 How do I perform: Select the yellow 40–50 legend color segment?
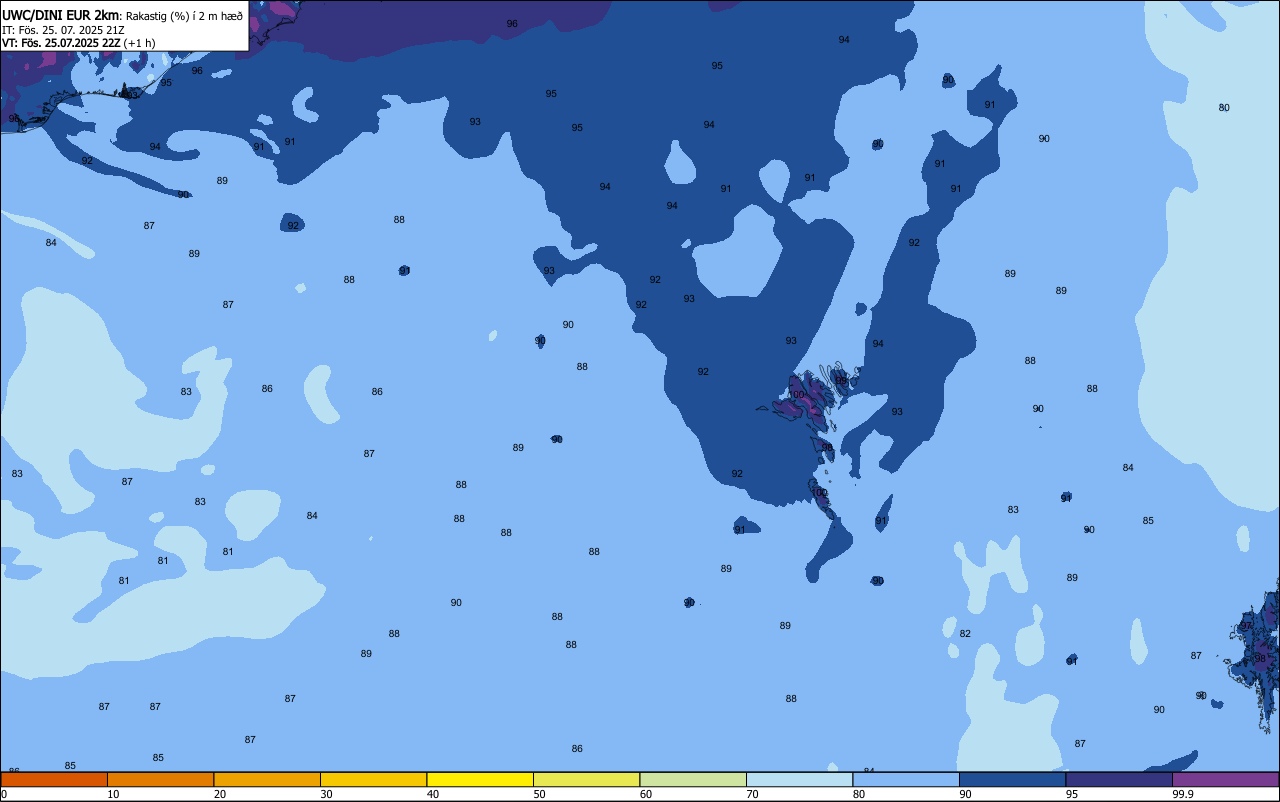pos(480,779)
